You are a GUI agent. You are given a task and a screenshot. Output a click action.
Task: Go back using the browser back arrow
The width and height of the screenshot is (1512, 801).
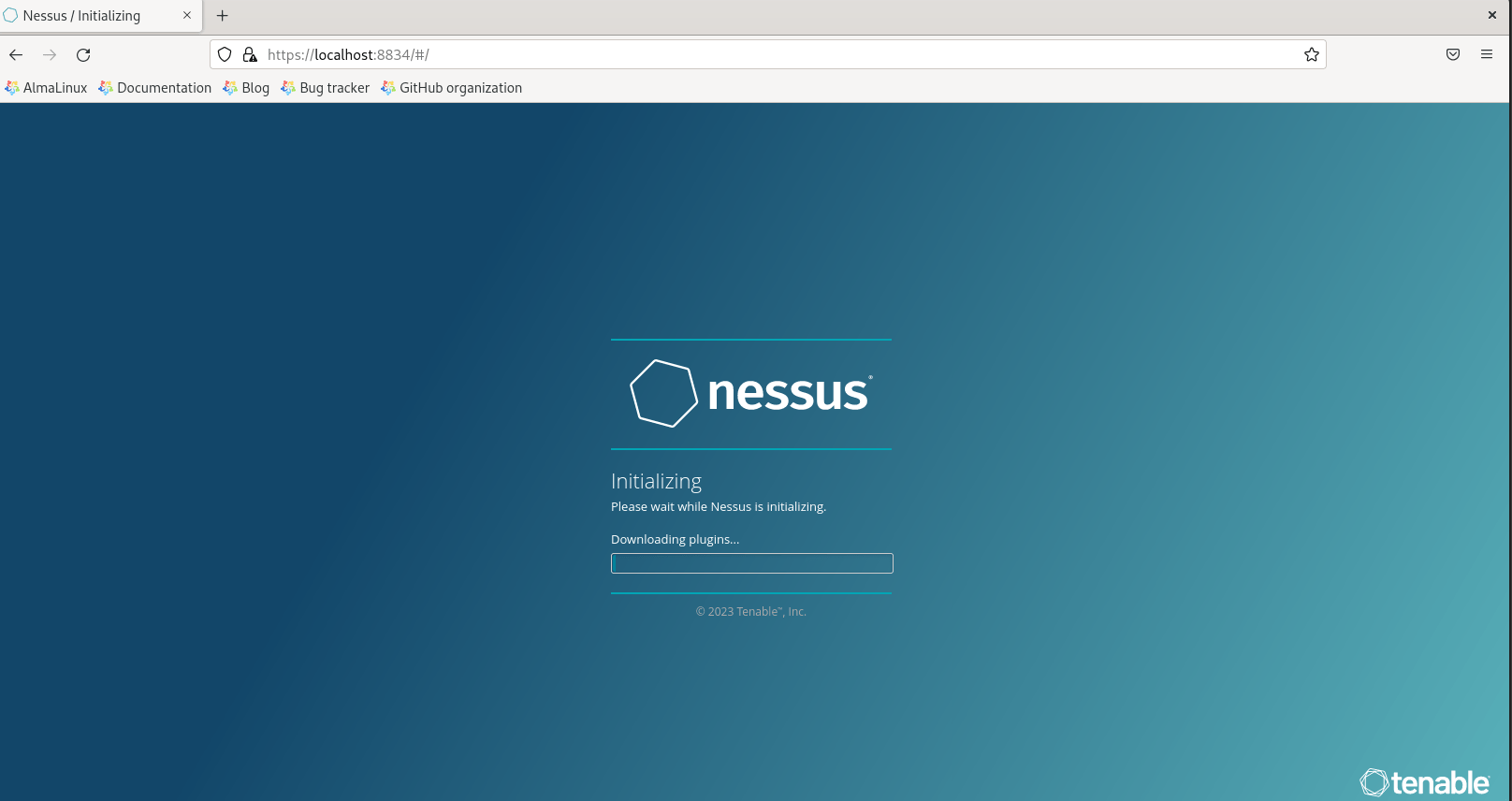[16, 55]
